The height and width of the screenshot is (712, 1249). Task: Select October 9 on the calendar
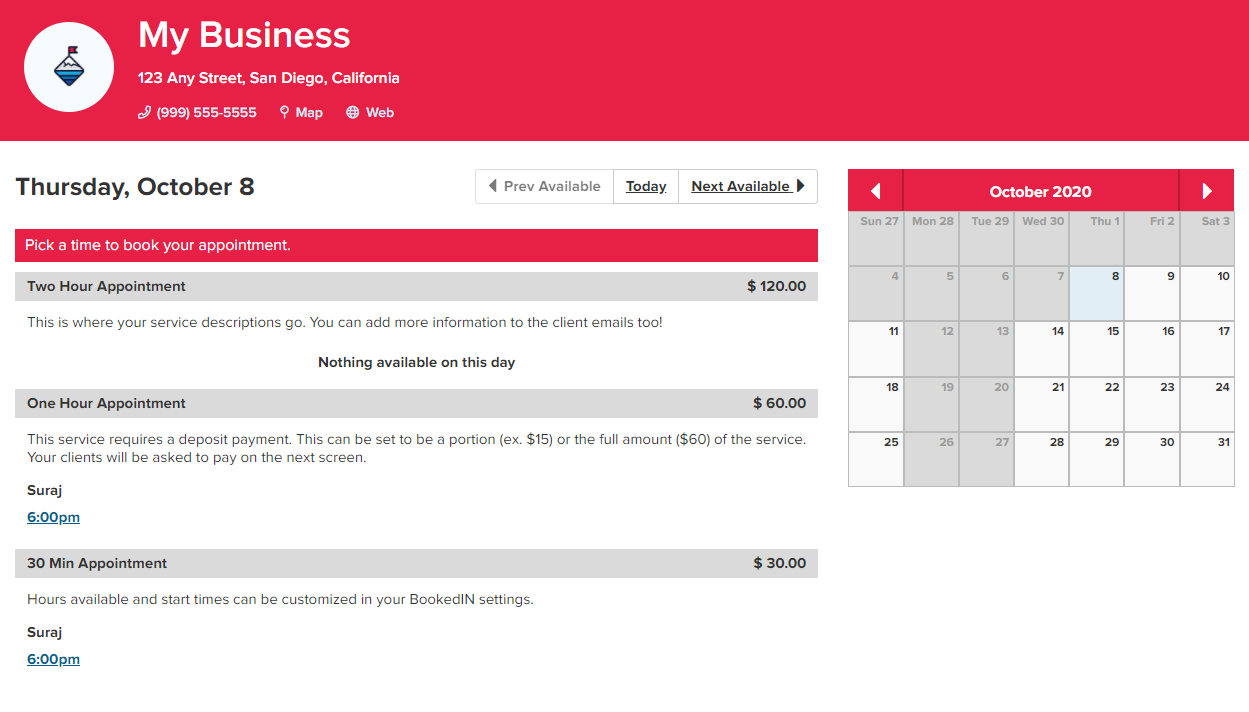pos(1152,293)
